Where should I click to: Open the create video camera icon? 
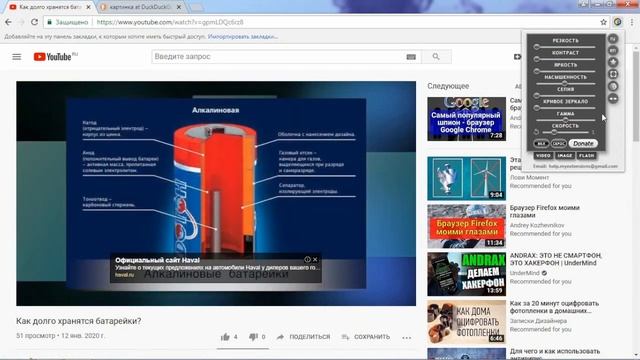517,57
